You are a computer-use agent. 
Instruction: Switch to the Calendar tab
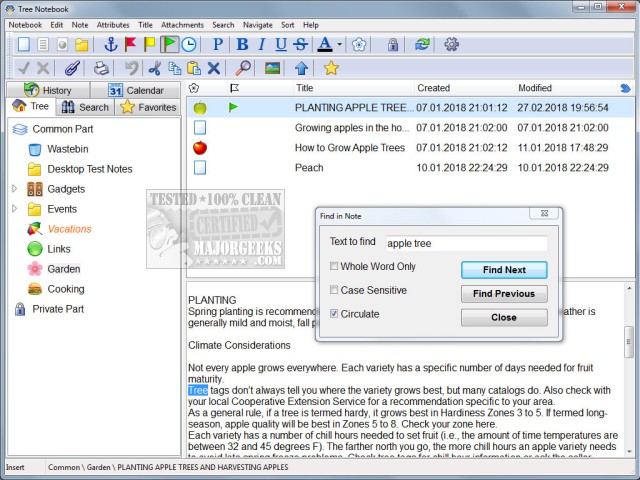point(136,90)
